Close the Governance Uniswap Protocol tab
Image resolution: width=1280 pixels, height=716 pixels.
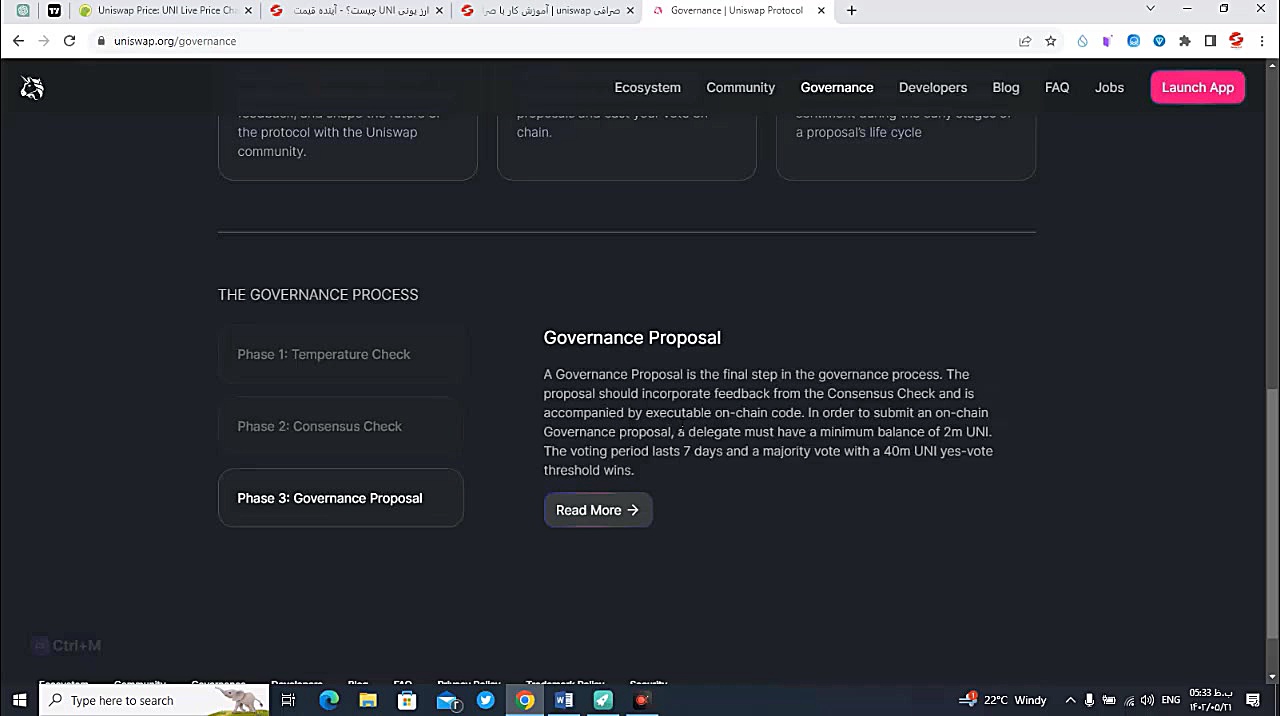(821, 10)
